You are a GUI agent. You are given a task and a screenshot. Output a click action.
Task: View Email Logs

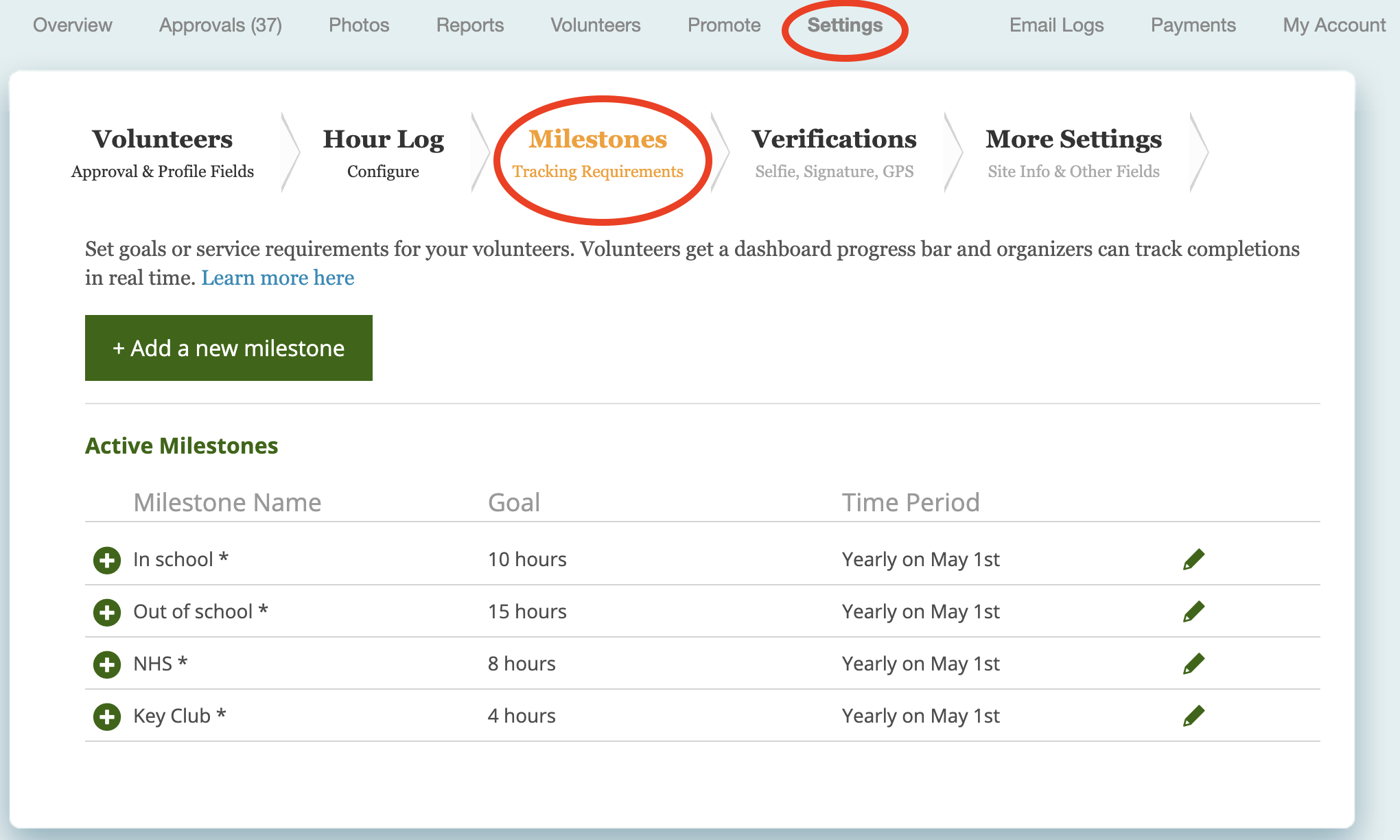coord(1056,25)
